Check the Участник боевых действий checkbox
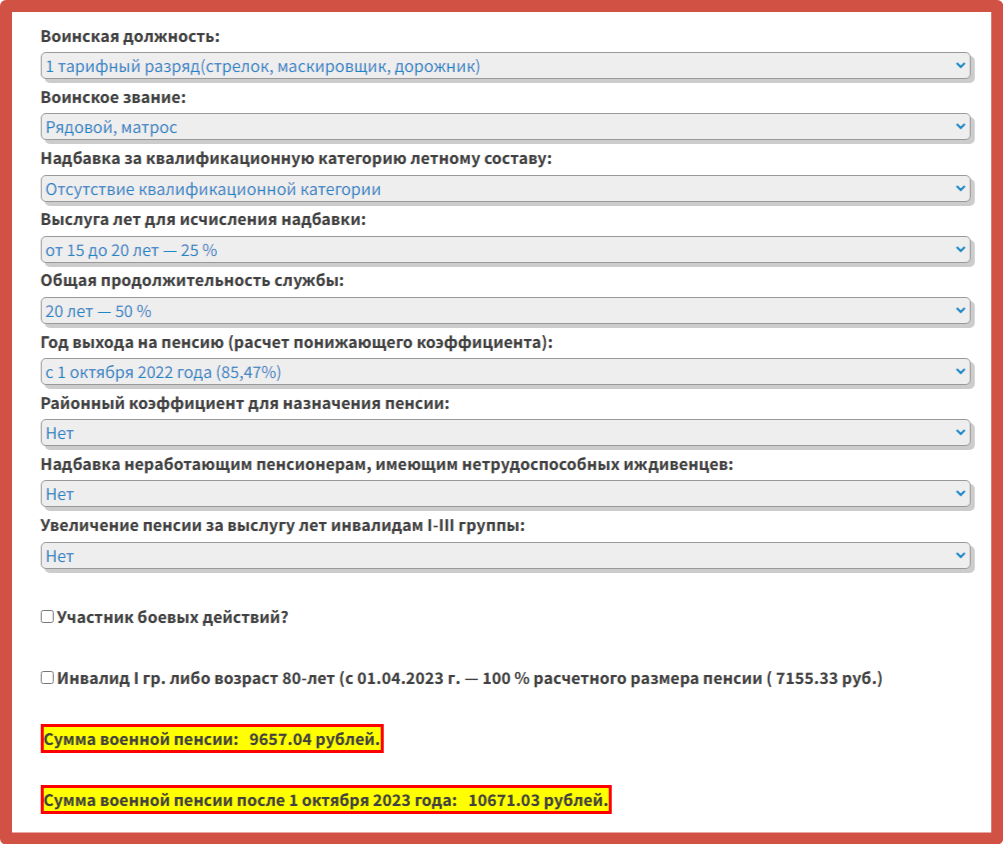Viewport: 1003px width, 844px height. coord(47,616)
